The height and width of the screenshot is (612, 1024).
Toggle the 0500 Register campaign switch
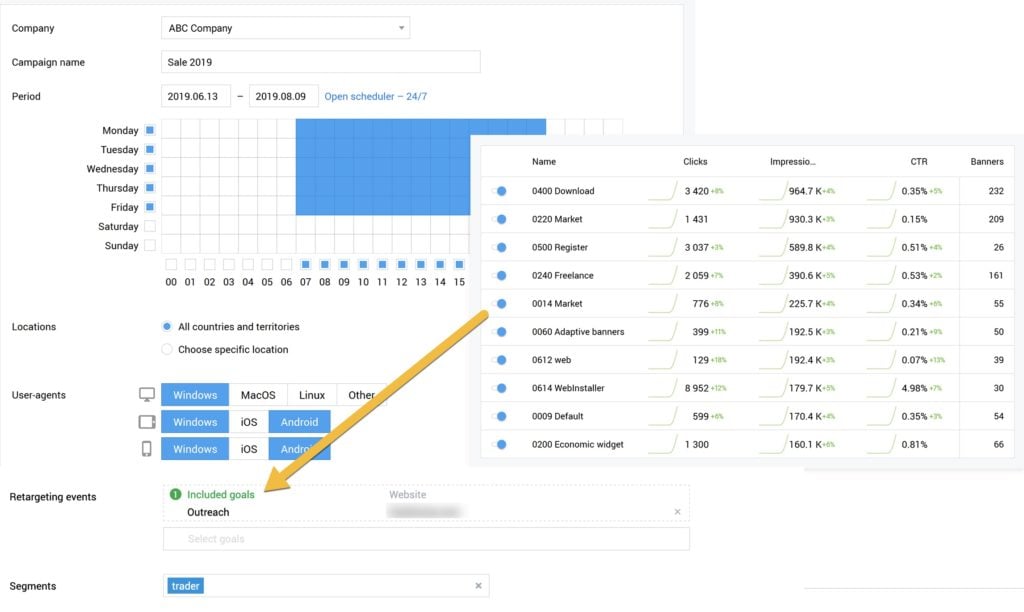pyautogui.click(x=499, y=247)
